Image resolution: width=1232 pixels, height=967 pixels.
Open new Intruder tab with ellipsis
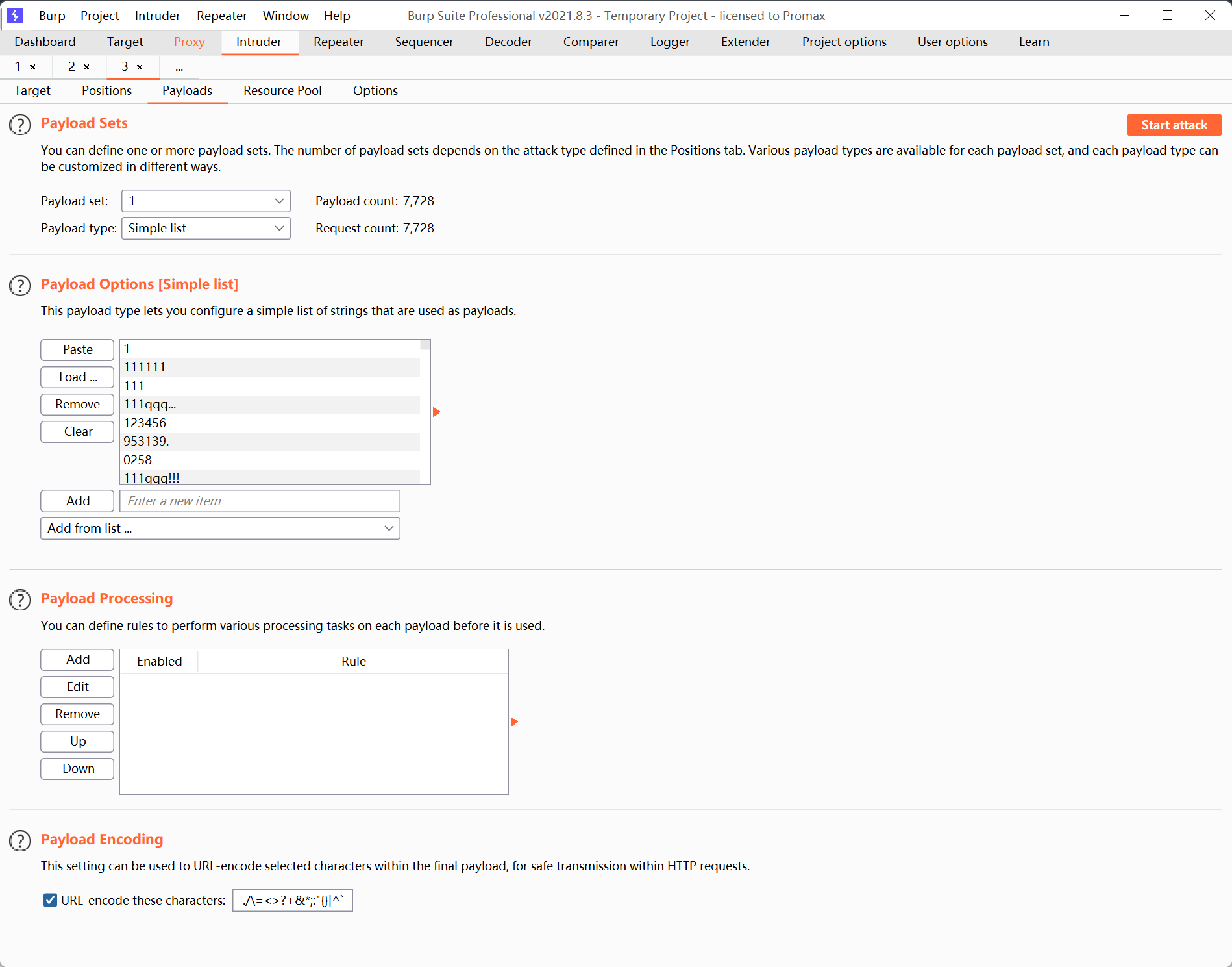[179, 67]
